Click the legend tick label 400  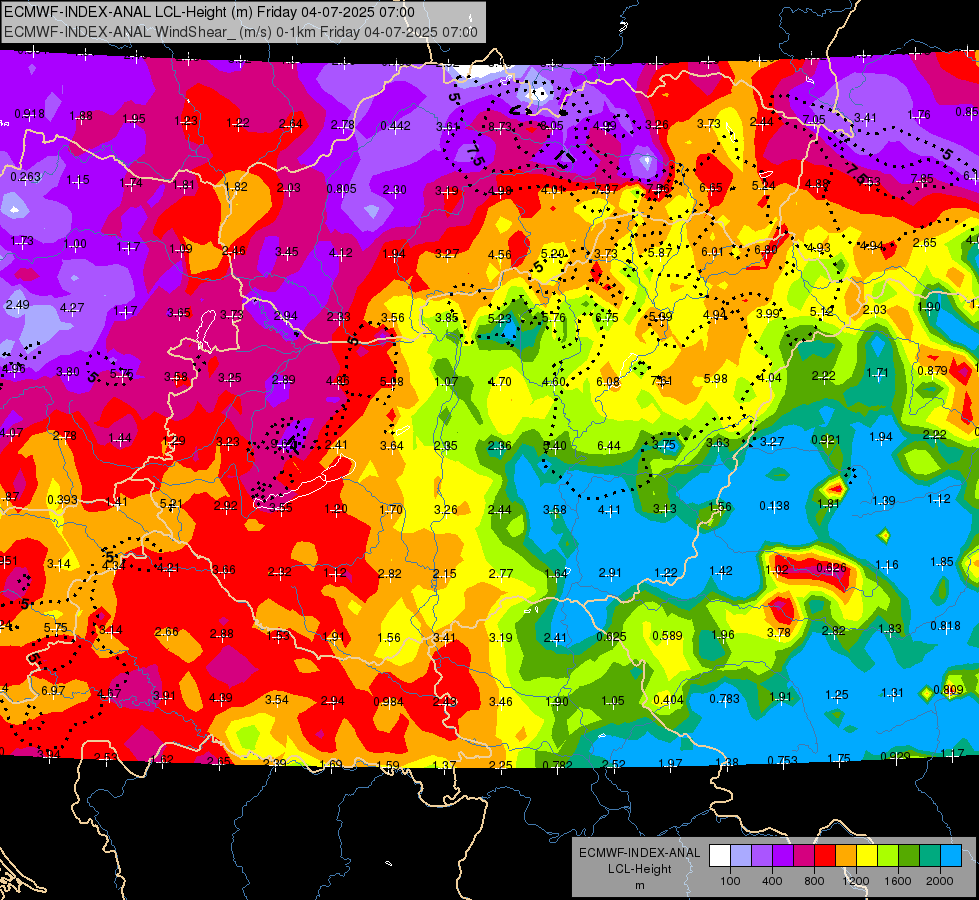coord(772,881)
